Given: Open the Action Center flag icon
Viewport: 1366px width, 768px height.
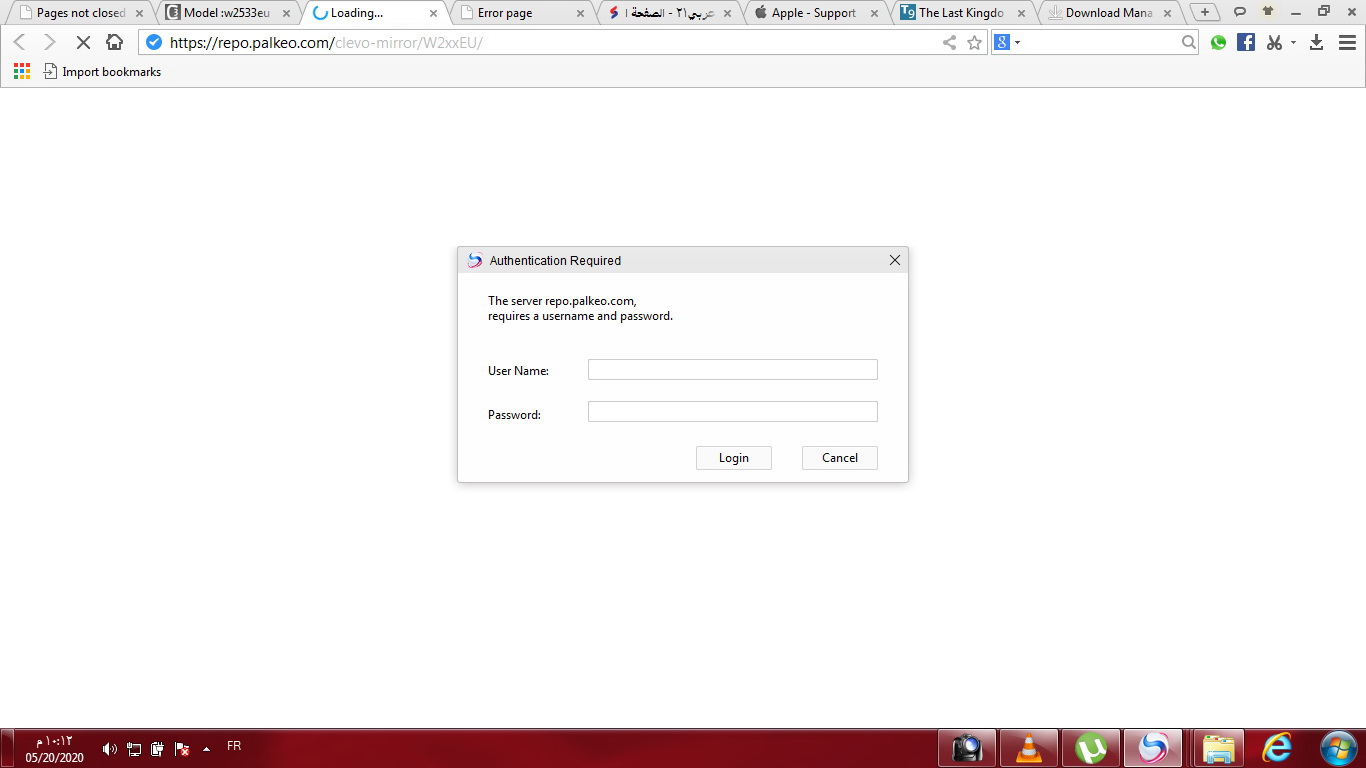Looking at the screenshot, I should [182, 749].
